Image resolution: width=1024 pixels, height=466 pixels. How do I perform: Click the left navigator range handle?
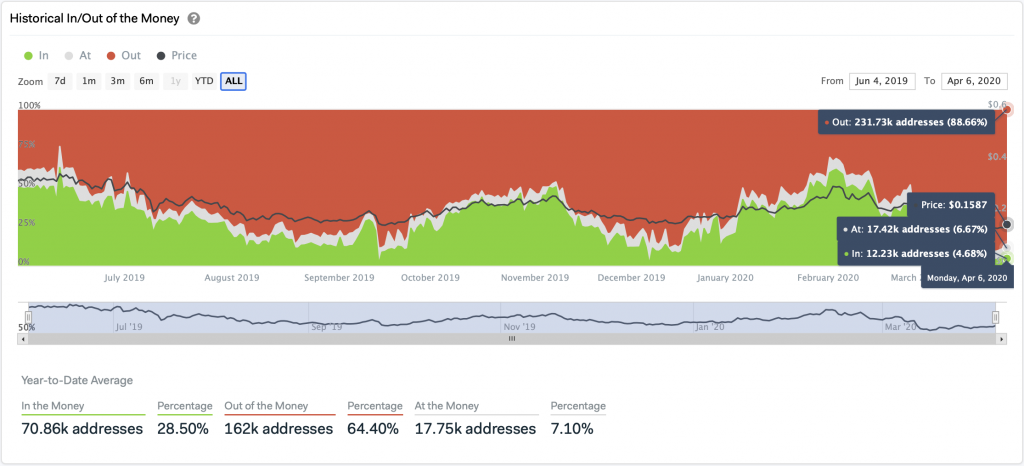point(28,318)
